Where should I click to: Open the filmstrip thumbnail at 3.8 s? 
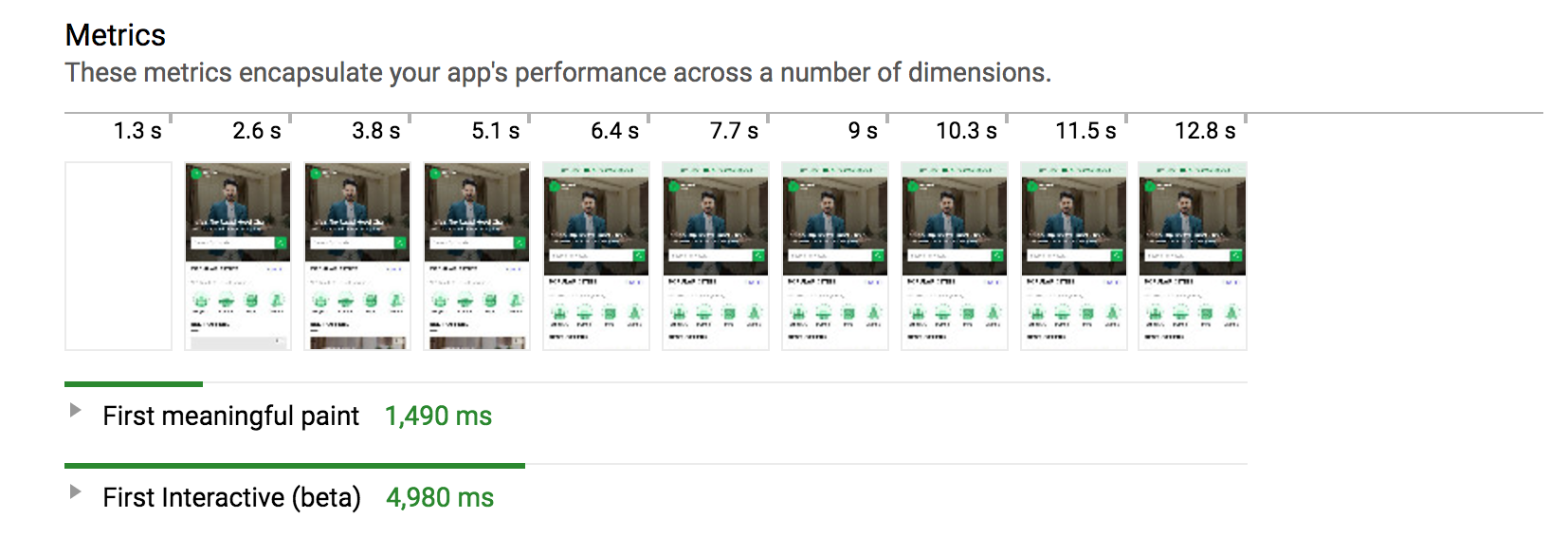(x=357, y=256)
